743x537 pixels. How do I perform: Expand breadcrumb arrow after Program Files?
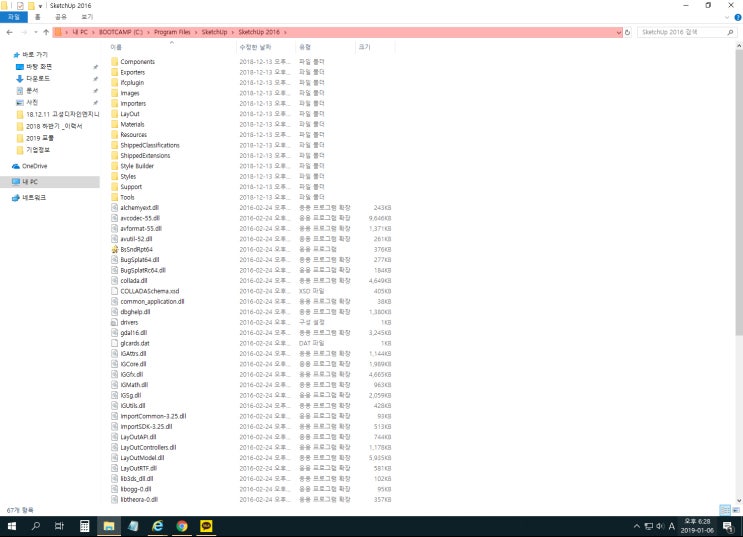(x=196, y=32)
